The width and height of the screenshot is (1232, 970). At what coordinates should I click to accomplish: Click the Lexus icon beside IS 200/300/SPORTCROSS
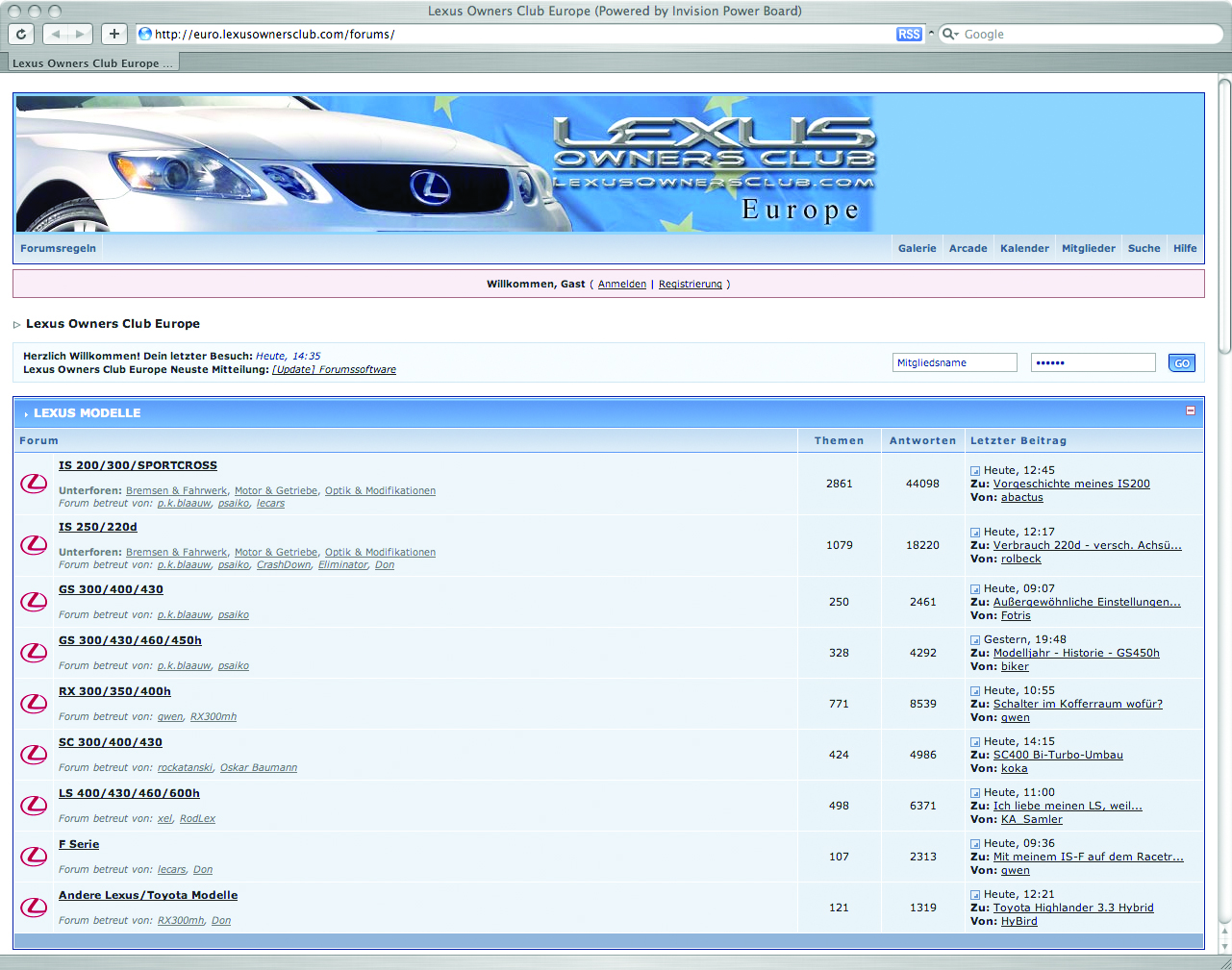coord(34,483)
